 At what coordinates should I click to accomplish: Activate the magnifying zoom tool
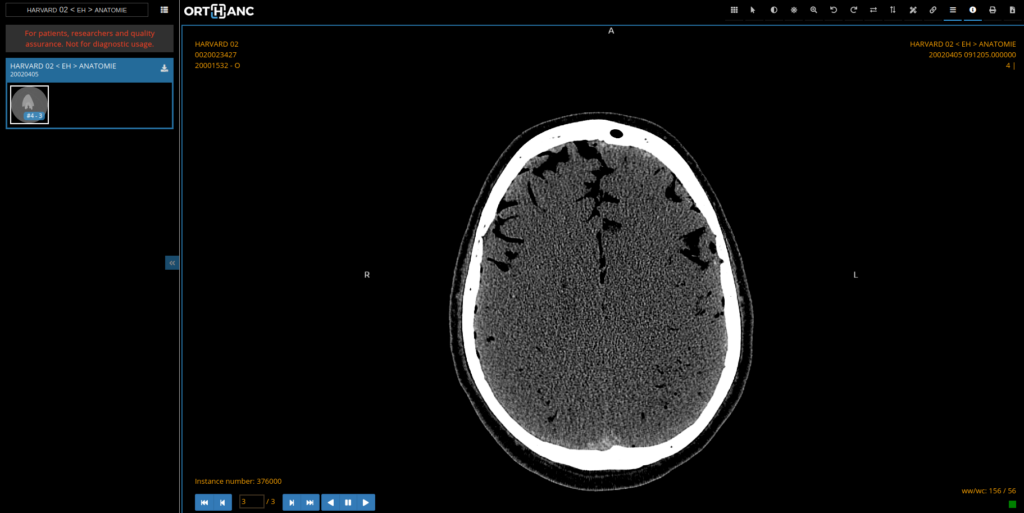click(x=813, y=10)
